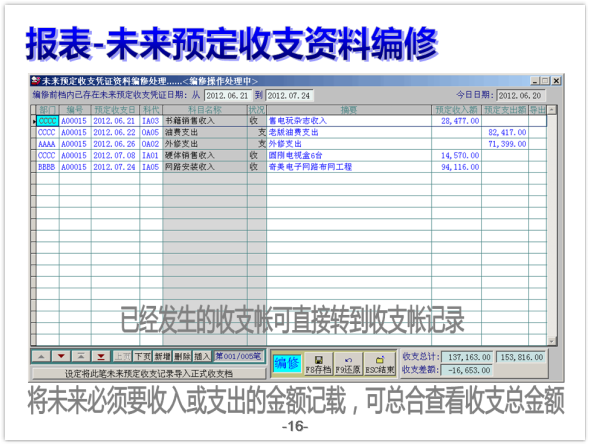The height and width of the screenshot is (445, 590).
Task: Go to next record with red down arrow
Action: 61,356
